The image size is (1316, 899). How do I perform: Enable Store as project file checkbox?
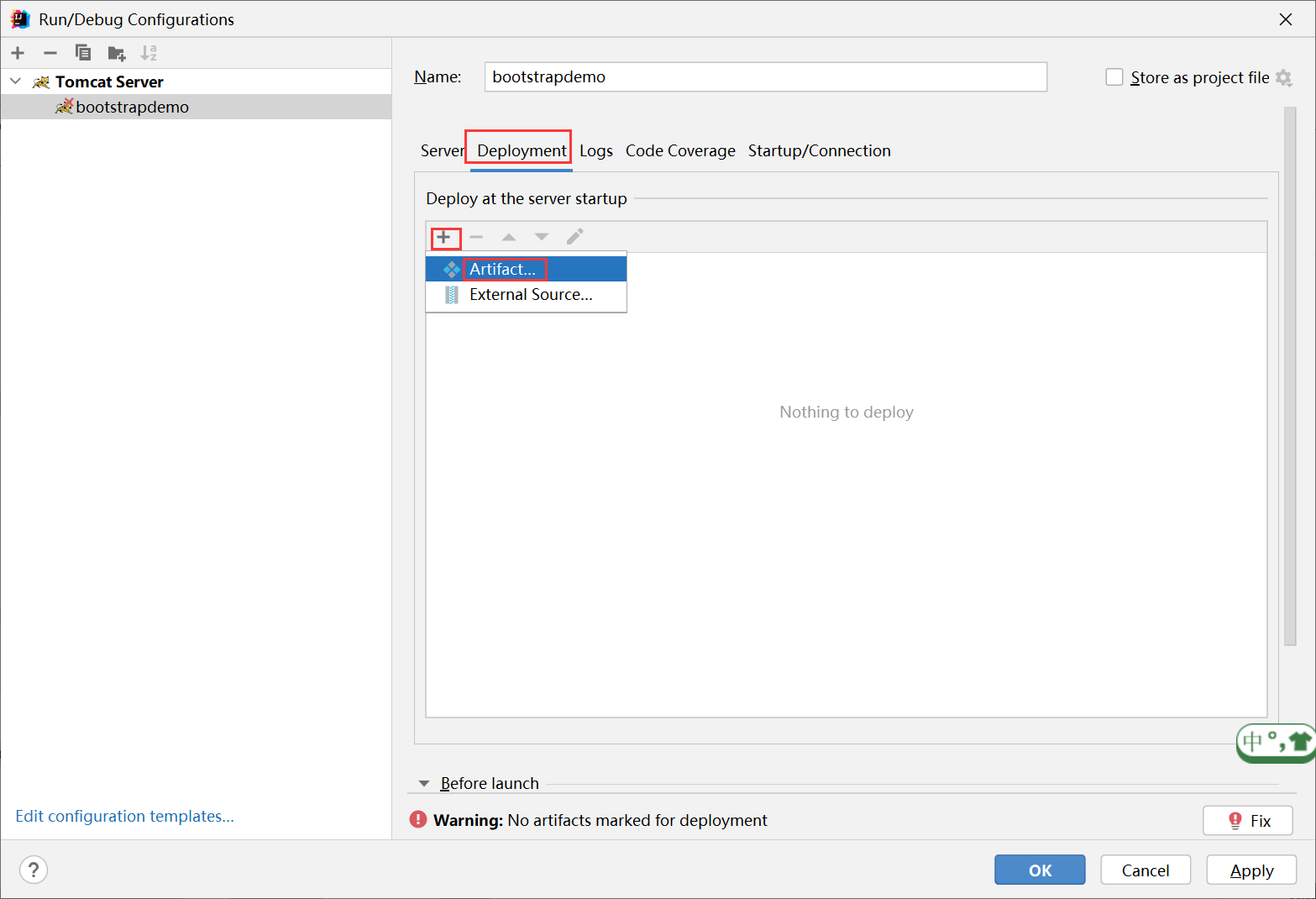click(x=1114, y=77)
